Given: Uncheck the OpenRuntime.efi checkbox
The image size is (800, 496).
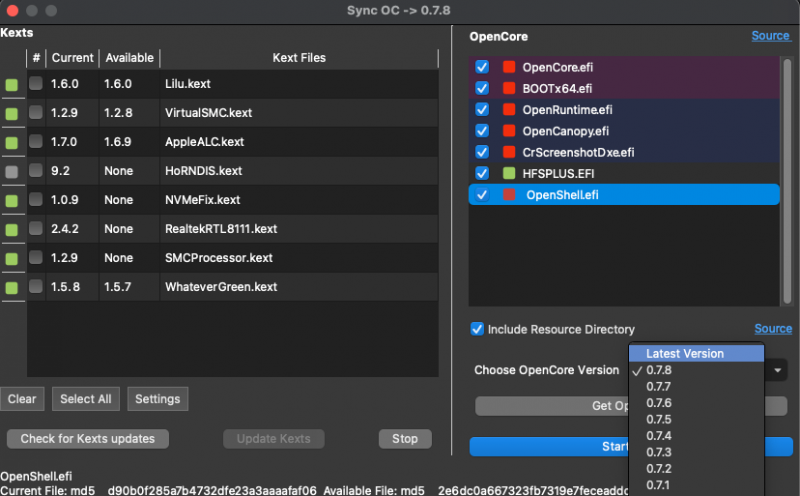Looking at the screenshot, I should pos(483,110).
